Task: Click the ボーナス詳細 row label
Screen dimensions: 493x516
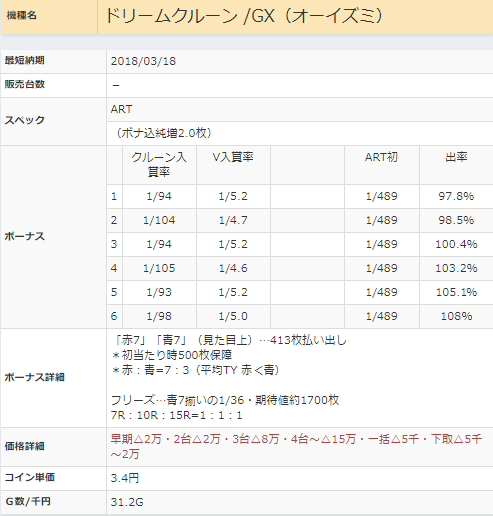Action: click(x=34, y=377)
